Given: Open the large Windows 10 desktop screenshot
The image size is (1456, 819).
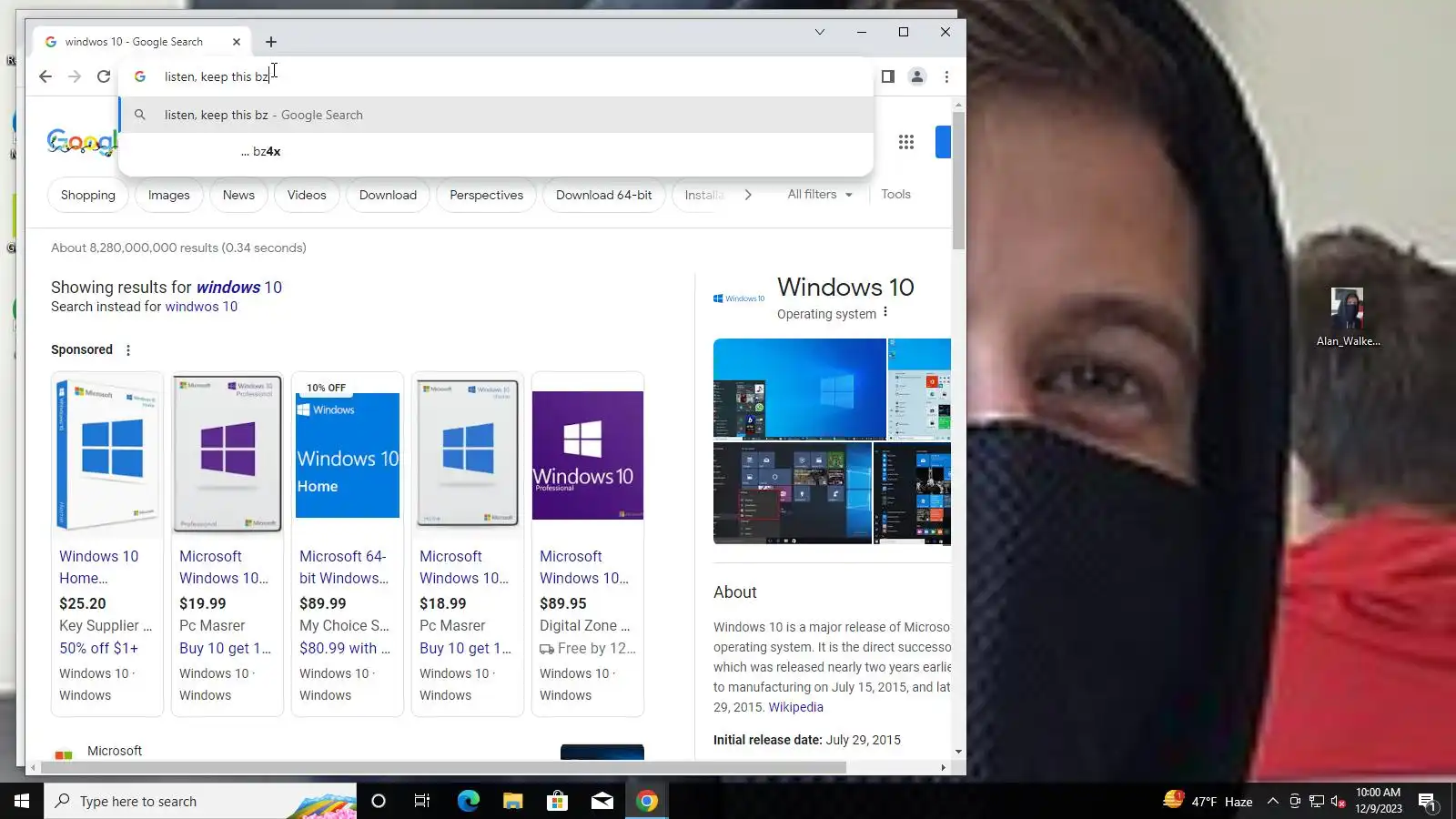Looking at the screenshot, I should pos(800,389).
